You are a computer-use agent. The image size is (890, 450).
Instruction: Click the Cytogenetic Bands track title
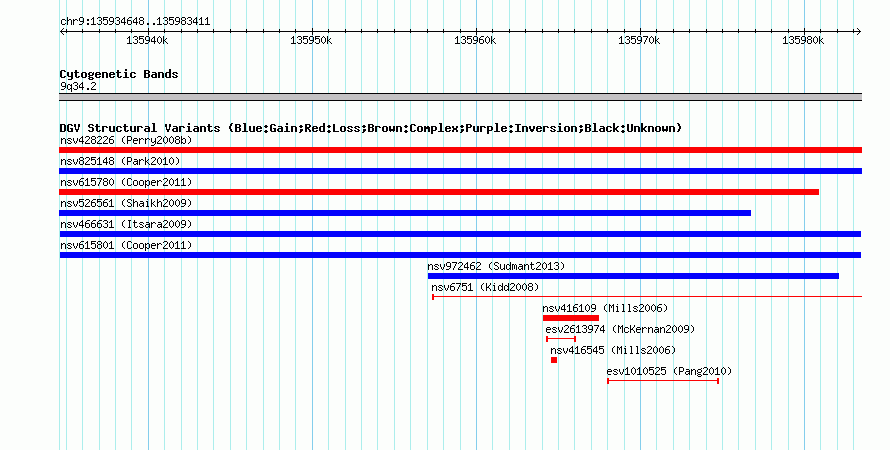[x=119, y=74]
